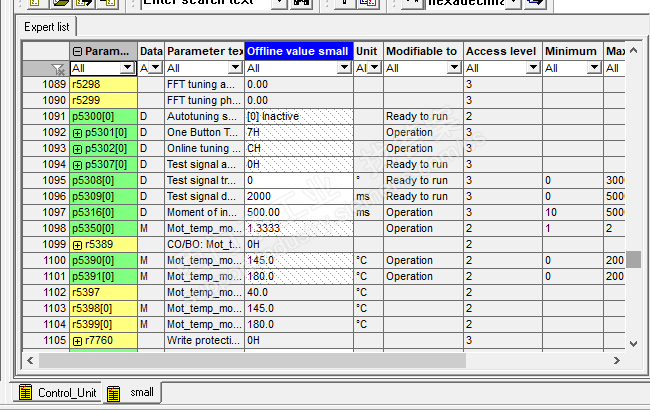Expand parameter p5301[0] indices

(78, 133)
